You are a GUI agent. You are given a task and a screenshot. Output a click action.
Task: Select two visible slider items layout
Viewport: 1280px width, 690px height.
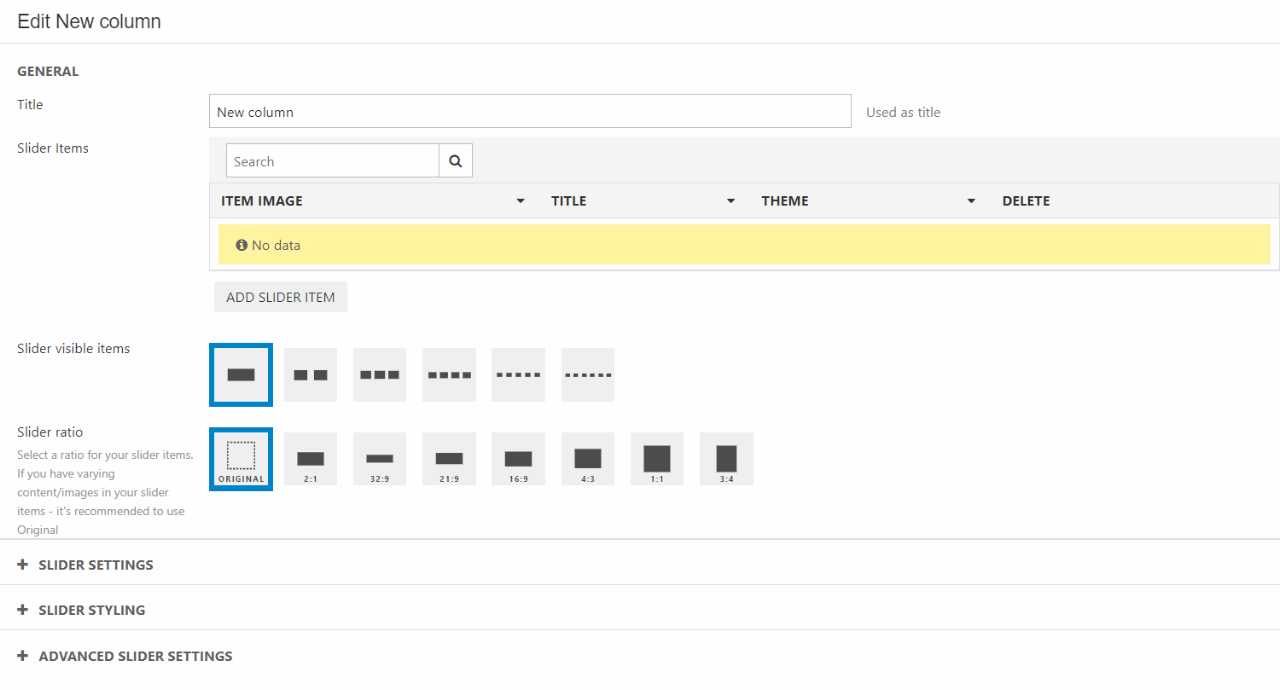310,375
